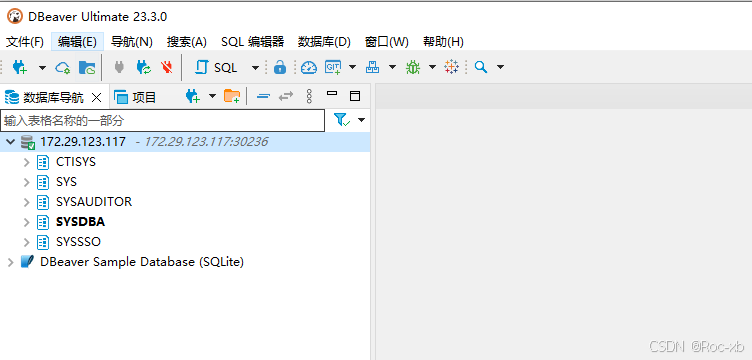The height and width of the screenshot is (360, 752).
Task: Open the new connection dropdown arrow in main toolbar
Action: pyautogui.click(x=42, y=68)
